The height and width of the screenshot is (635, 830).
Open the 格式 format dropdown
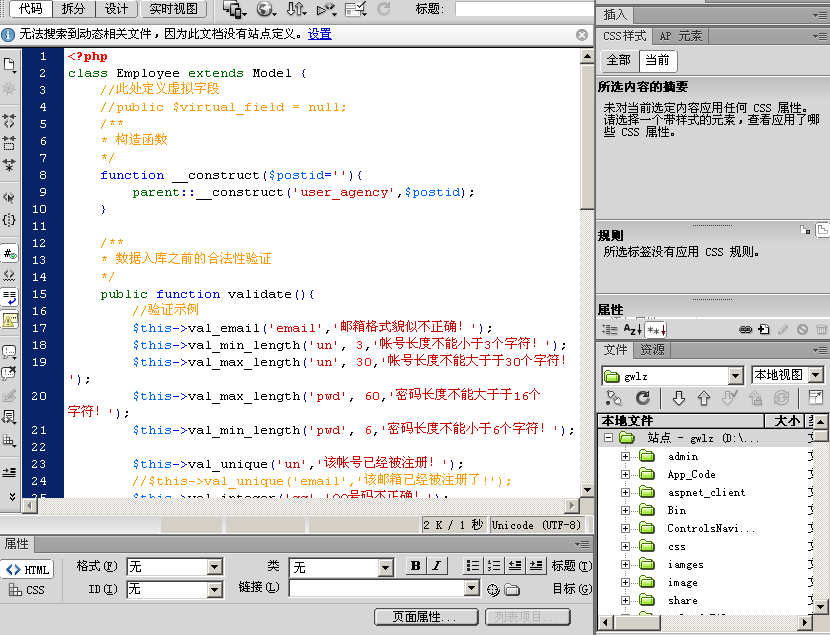point(173,566)
